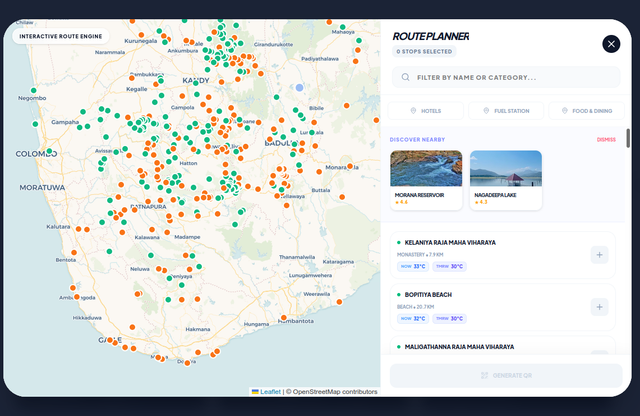Click the Discover Nearby heading
The image size is (640, 416).
(x=417, y=140)
